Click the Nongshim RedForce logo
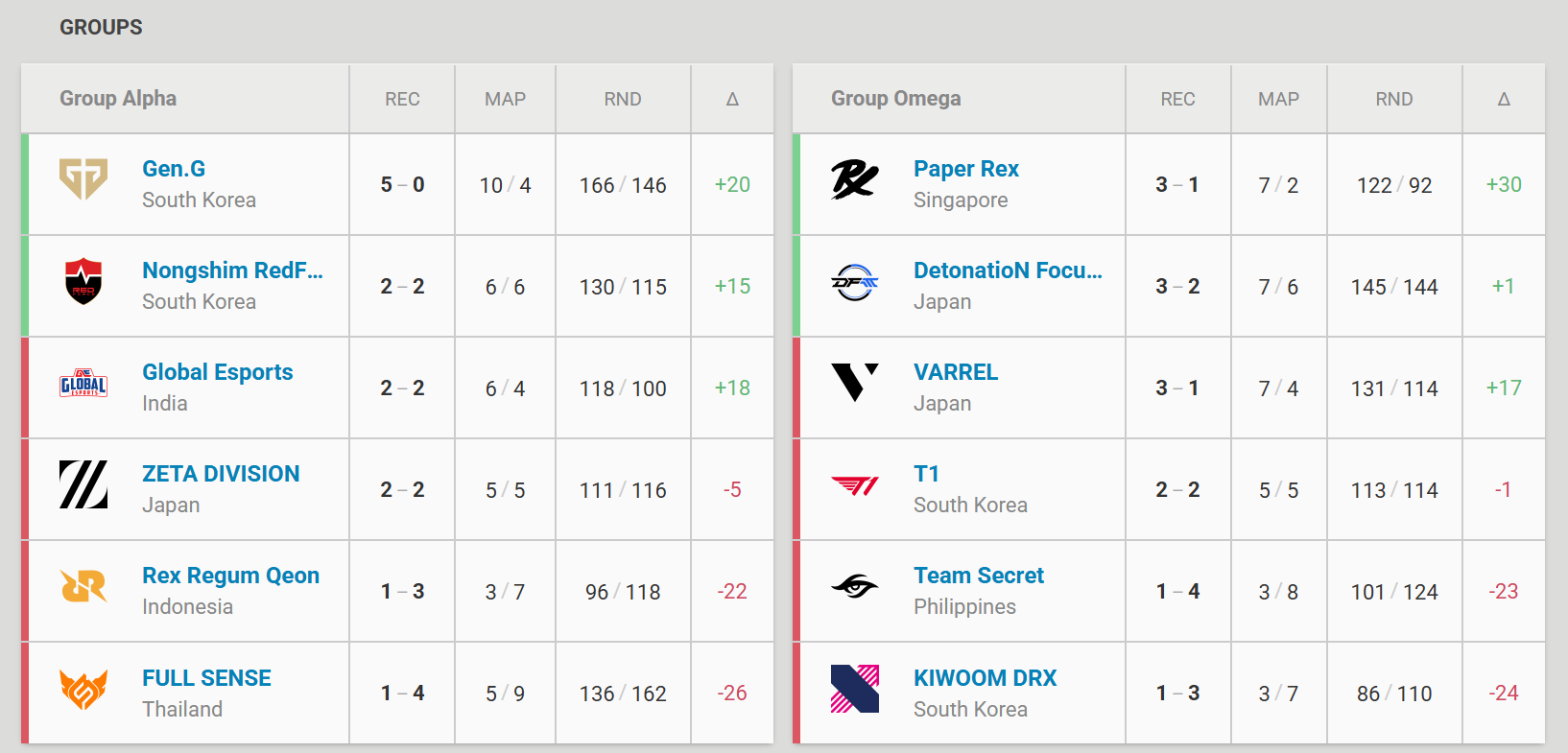Viewport: 1568px width, 753px height. pyautogui.click(x=83, y=281)
